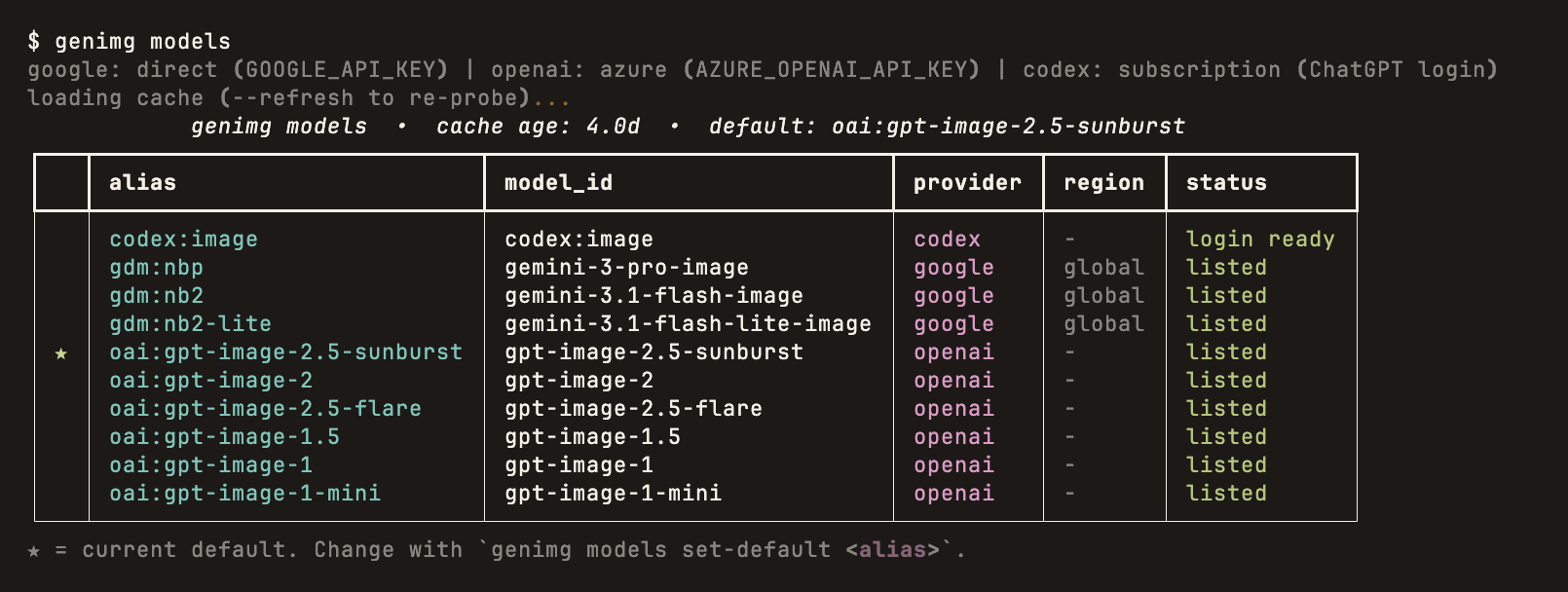Click model_id gpt-image-1 cell
Image resolution: width=1568 pixels, height=592 pixels.
click(579, 465)
